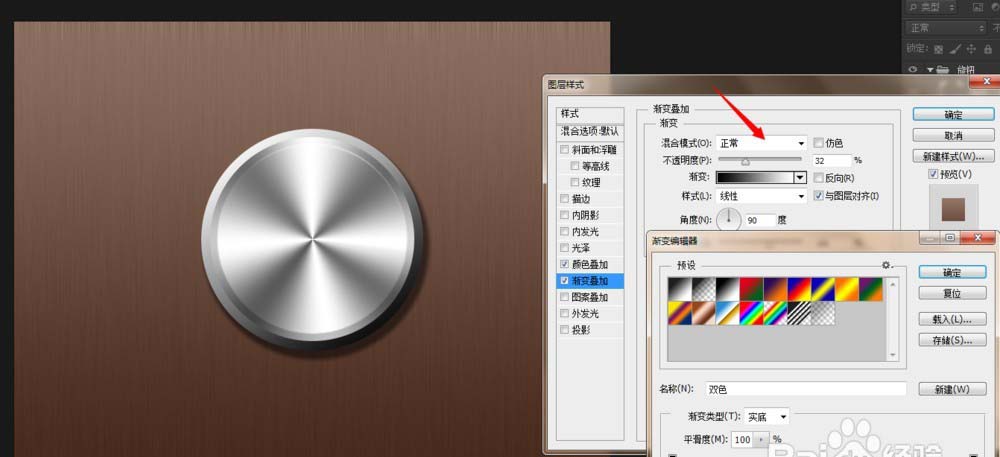Pick the copper gradient preset
This screenshot has height=457, width=1000.
click(x=702, y=312)
